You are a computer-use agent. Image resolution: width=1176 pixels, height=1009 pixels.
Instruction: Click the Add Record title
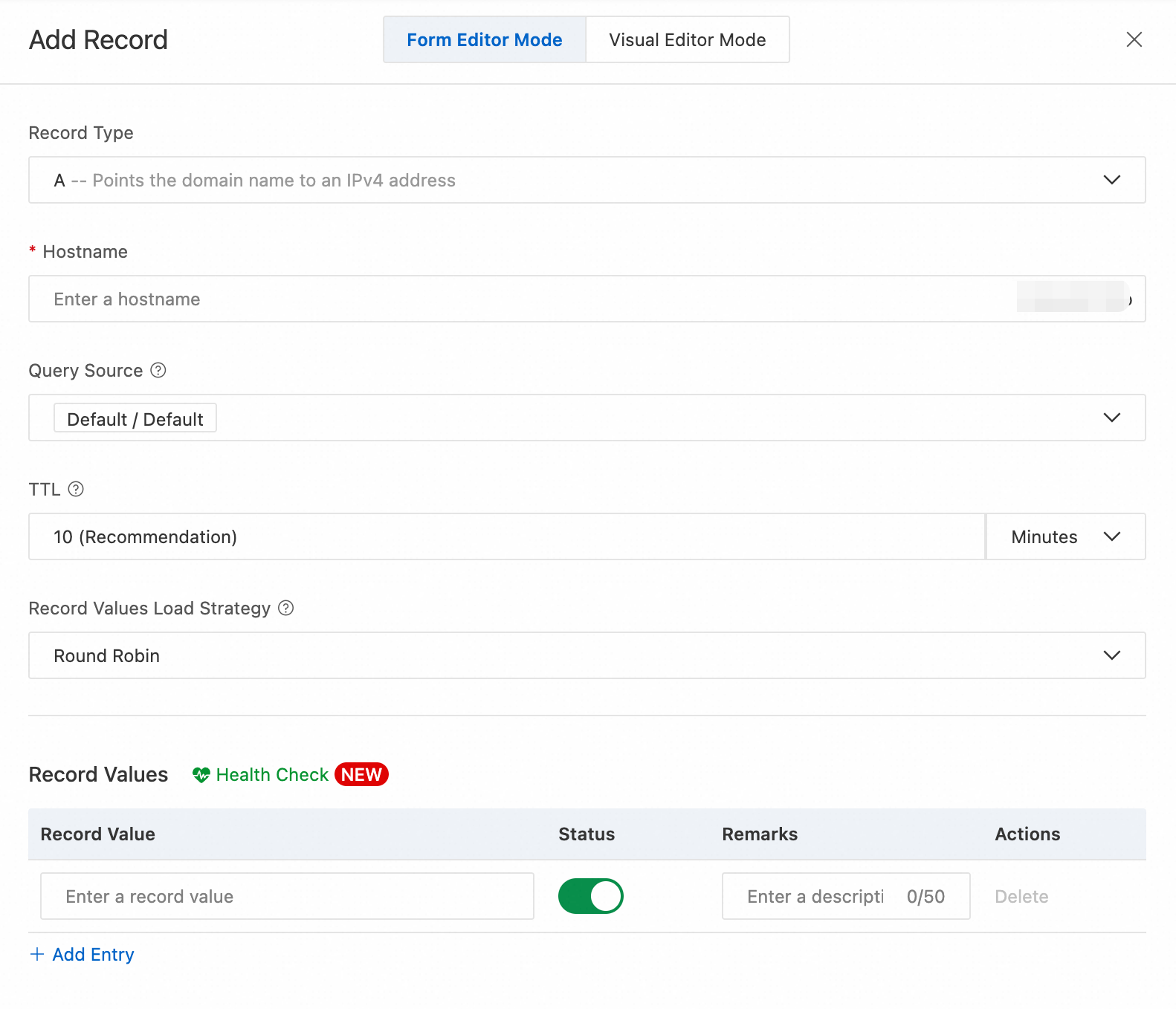[x=98, y=39]
